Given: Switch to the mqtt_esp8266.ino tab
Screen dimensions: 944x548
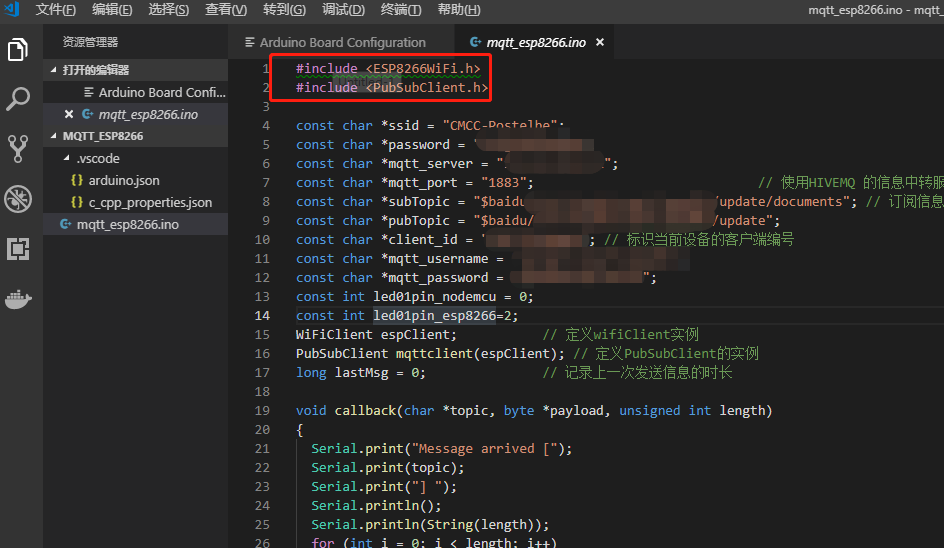Looking at the screenshot, I should pos(536,42).
